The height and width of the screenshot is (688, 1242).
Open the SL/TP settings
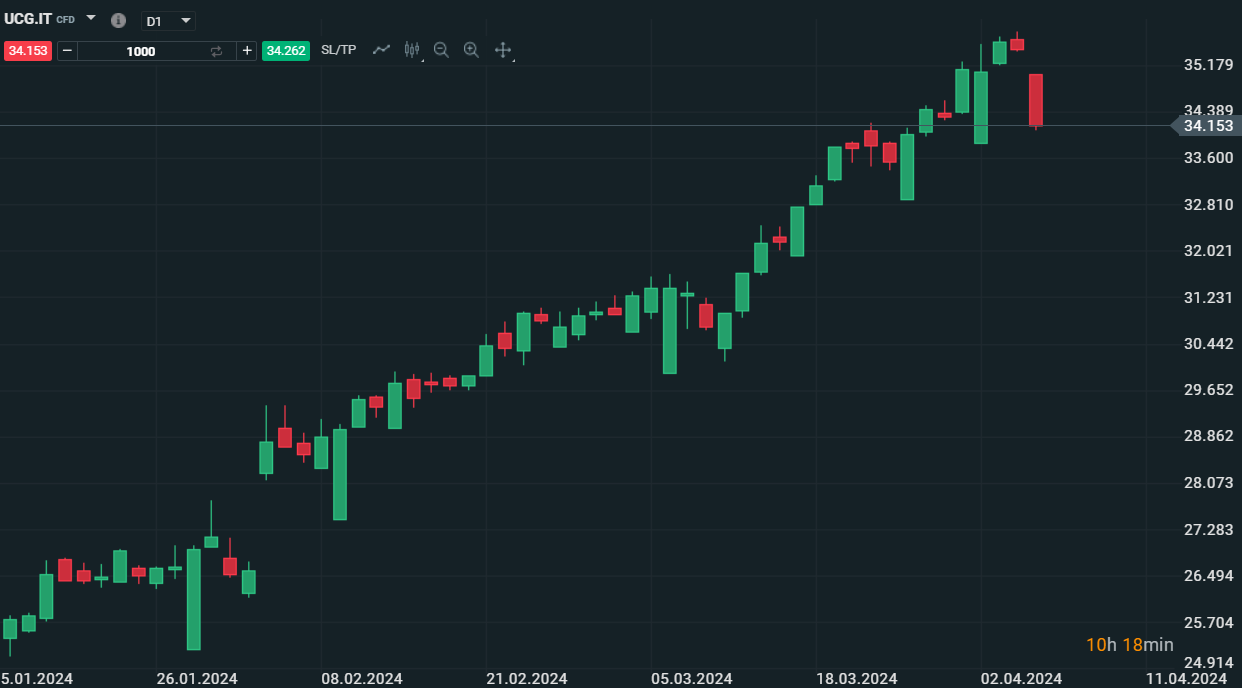pyautogui.click(x=338, y=50)
